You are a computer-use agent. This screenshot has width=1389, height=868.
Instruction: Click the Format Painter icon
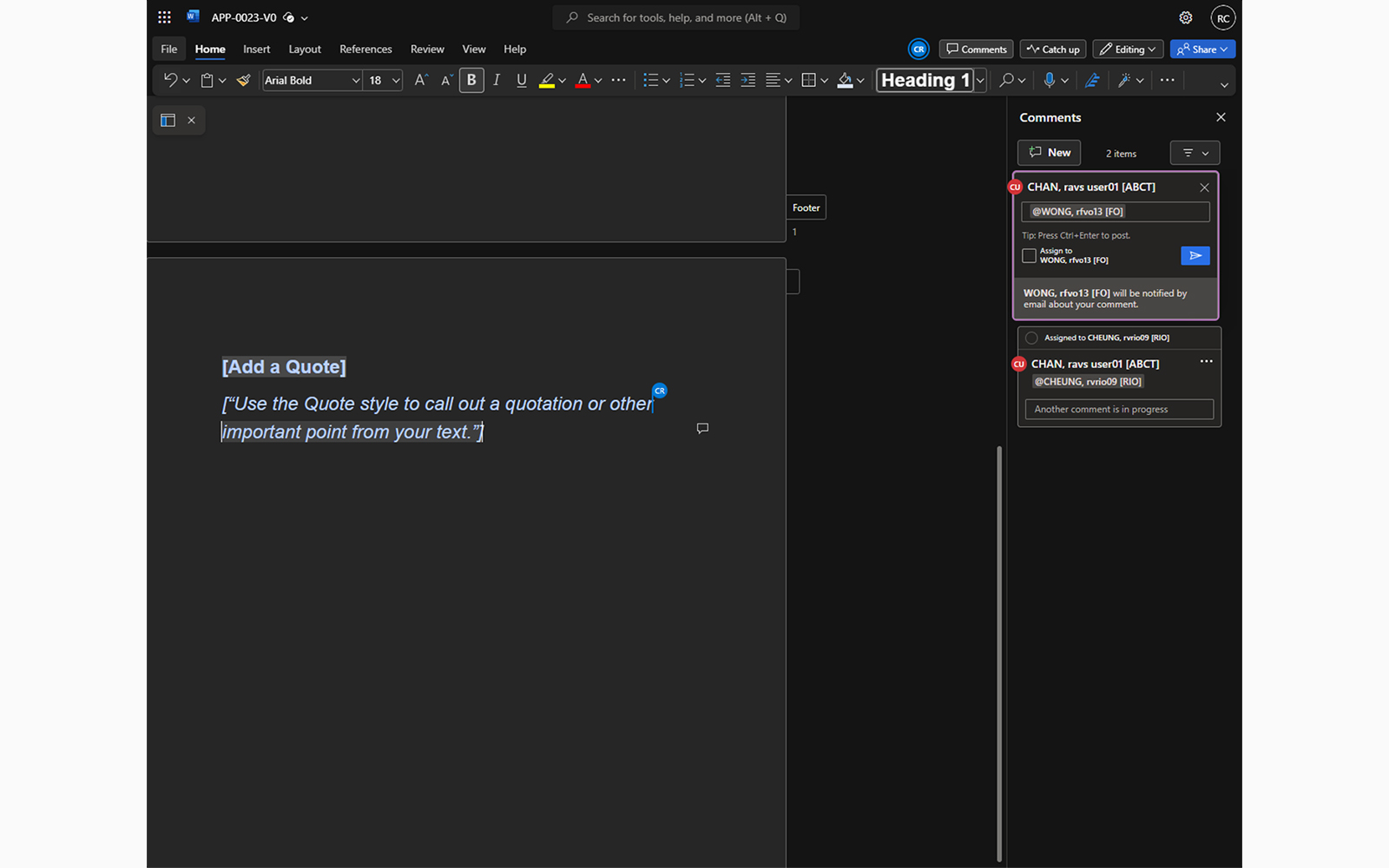[244, 81]
